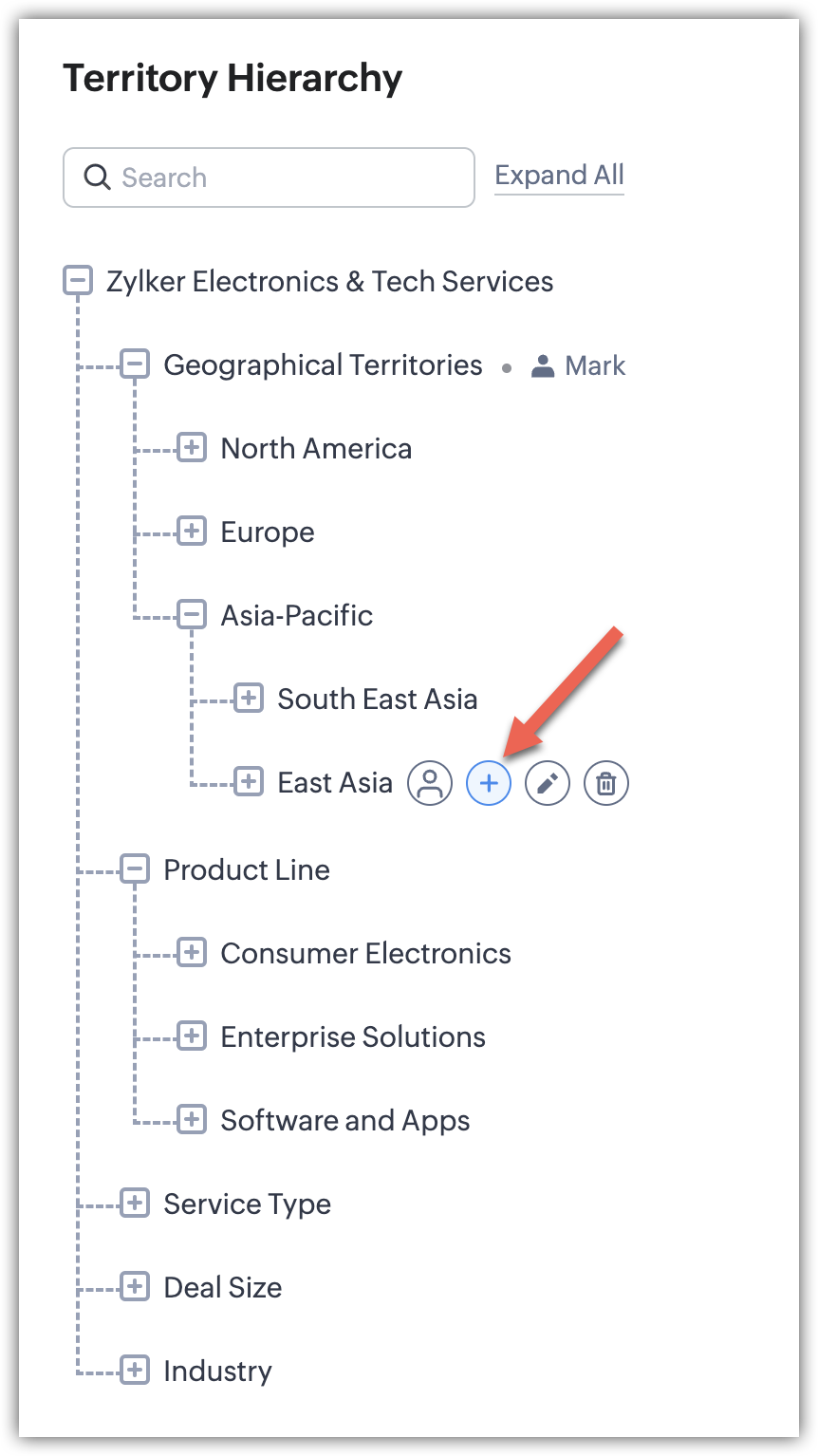Collapse the Geographical Territories node
The width and height of the screenshot is (818, 1456).
point(135,364)
